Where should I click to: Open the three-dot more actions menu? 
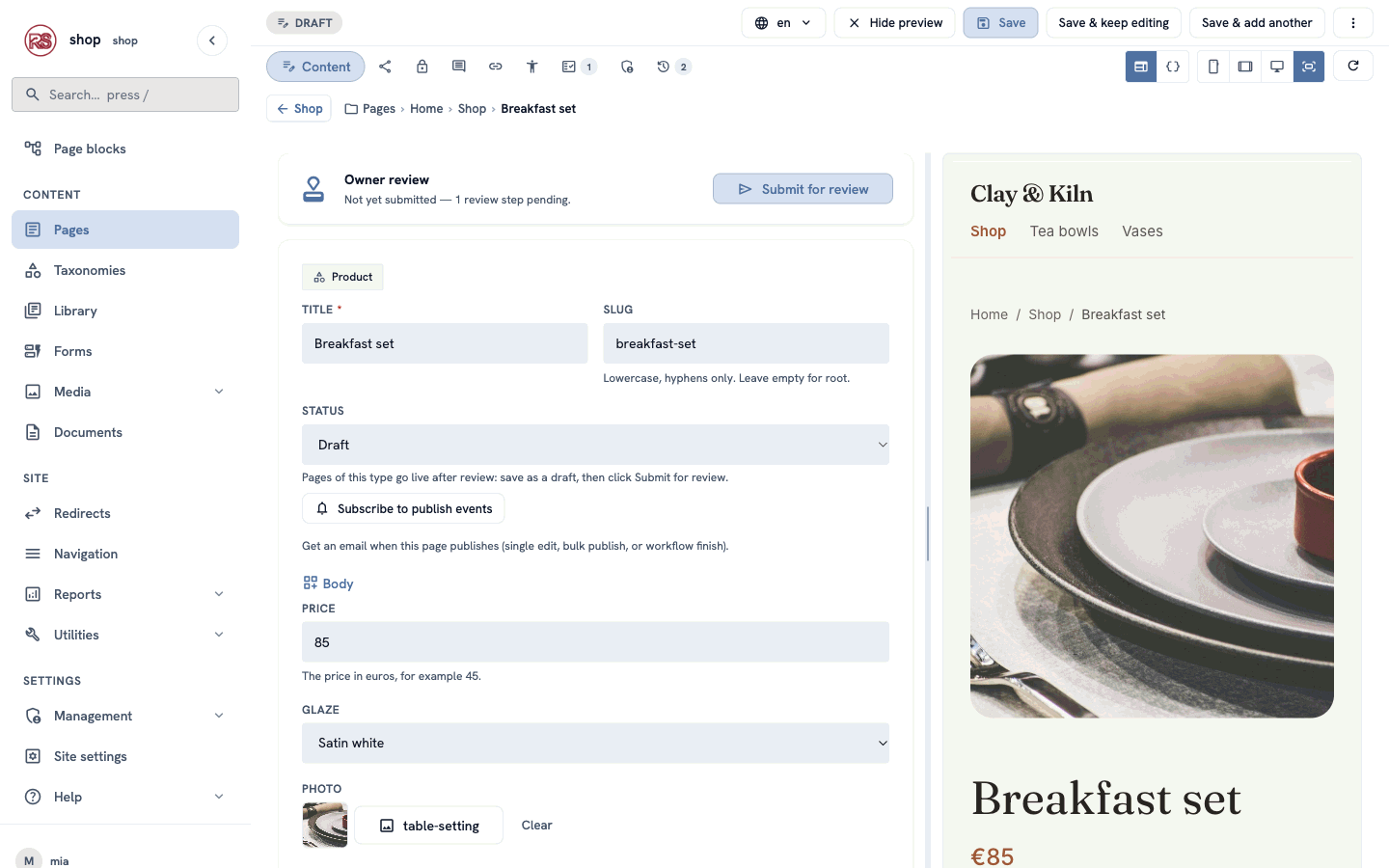tap(1353, 22)
